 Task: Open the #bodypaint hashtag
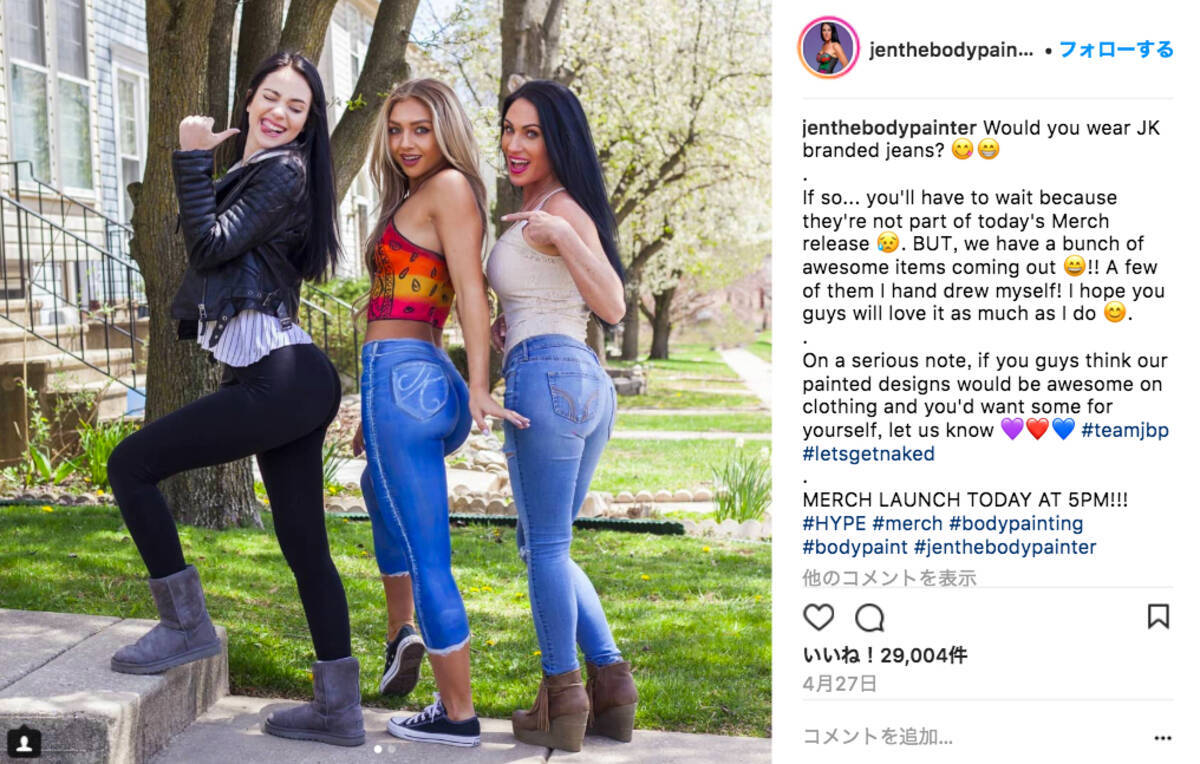[x=855, y=547]
